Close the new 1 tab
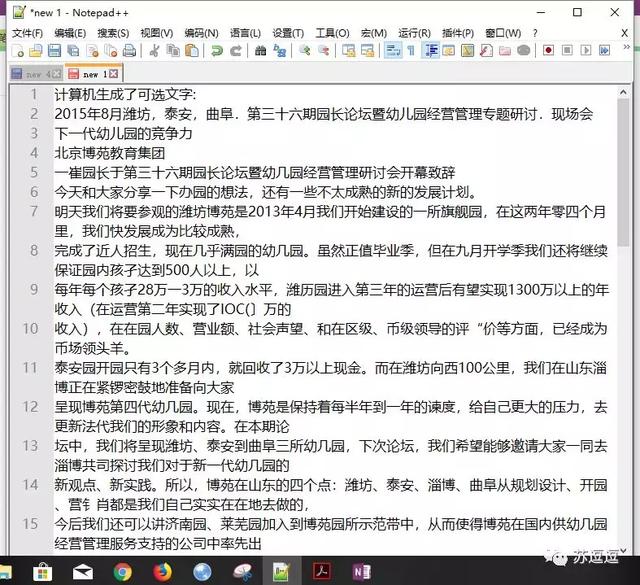 click(x=114, y=74)
